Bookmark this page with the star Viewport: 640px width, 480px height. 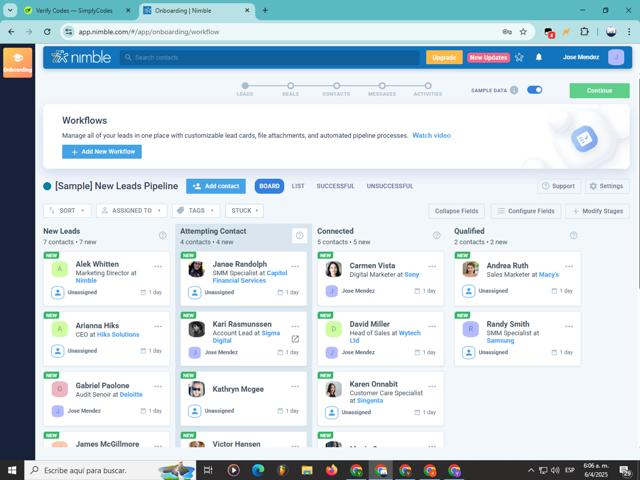pos(523,32)
